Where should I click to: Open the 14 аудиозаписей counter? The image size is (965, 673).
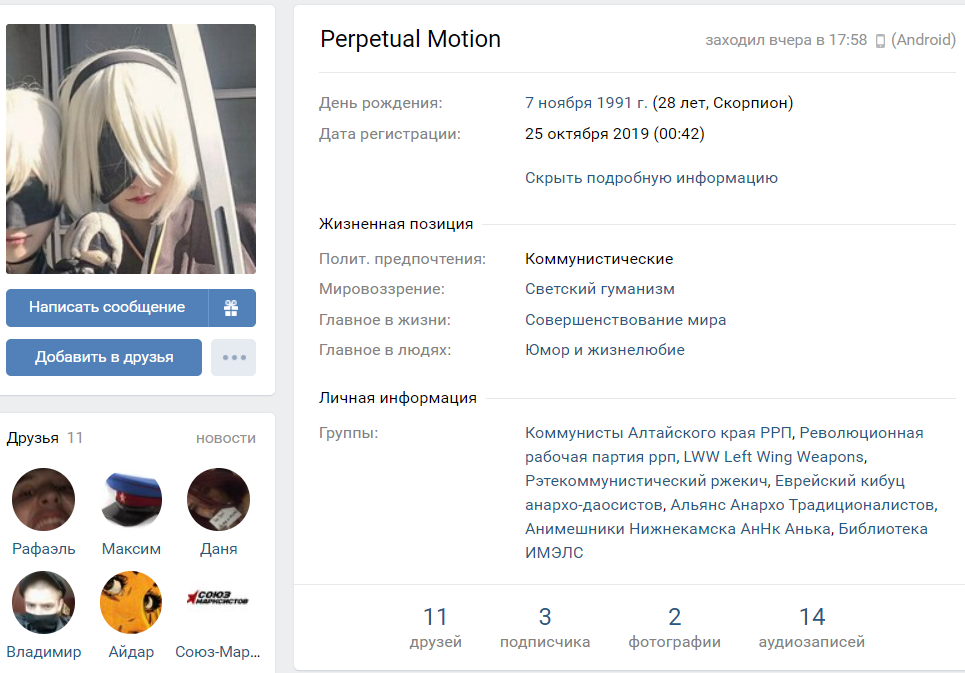click(812, 627)
